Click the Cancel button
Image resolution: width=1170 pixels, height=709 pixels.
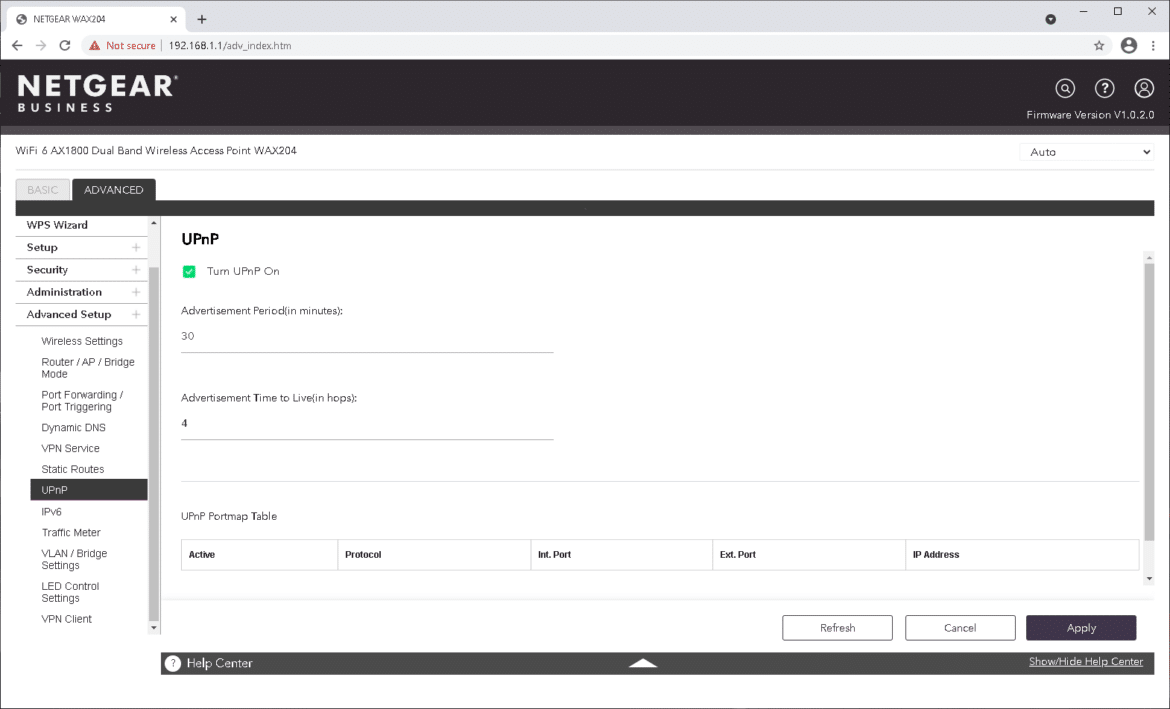pos(960,628)
